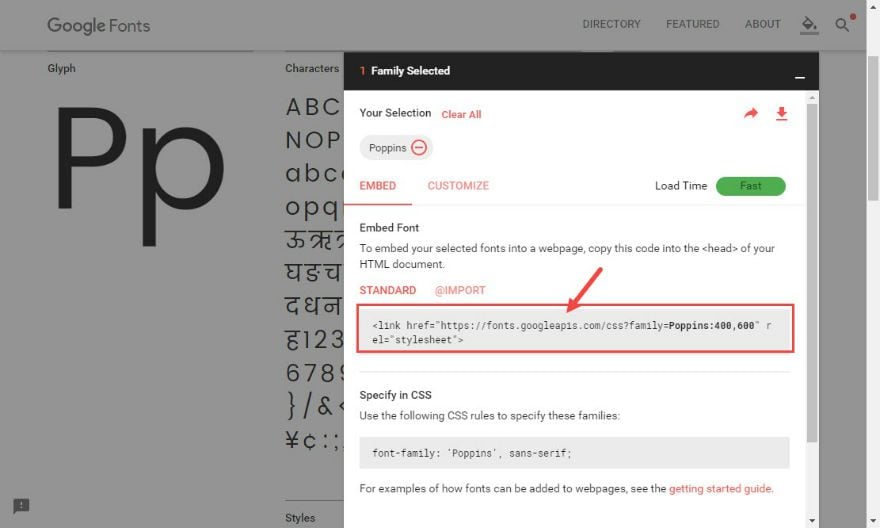Open the search magnifier icon
Image resolution: width=880 pixels, height=528 pixels.
pyautogui.click(x=842, y=24)
